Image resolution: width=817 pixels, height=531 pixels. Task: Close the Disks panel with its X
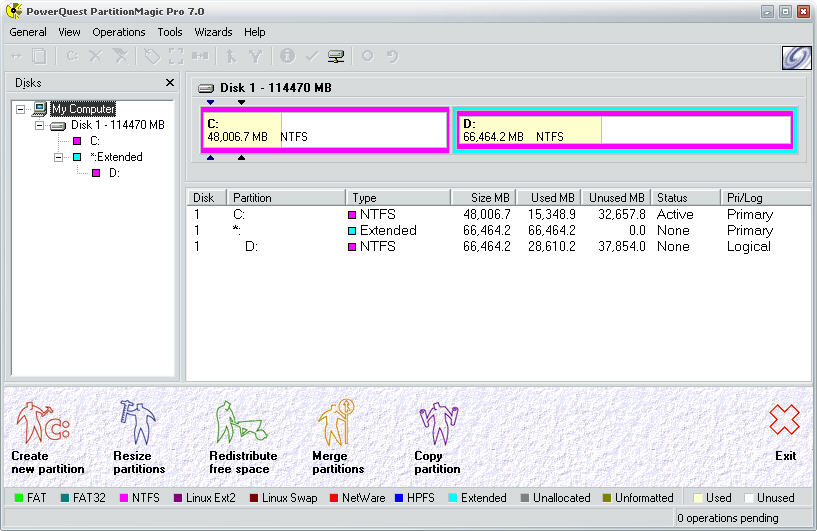tap(169, 82)
